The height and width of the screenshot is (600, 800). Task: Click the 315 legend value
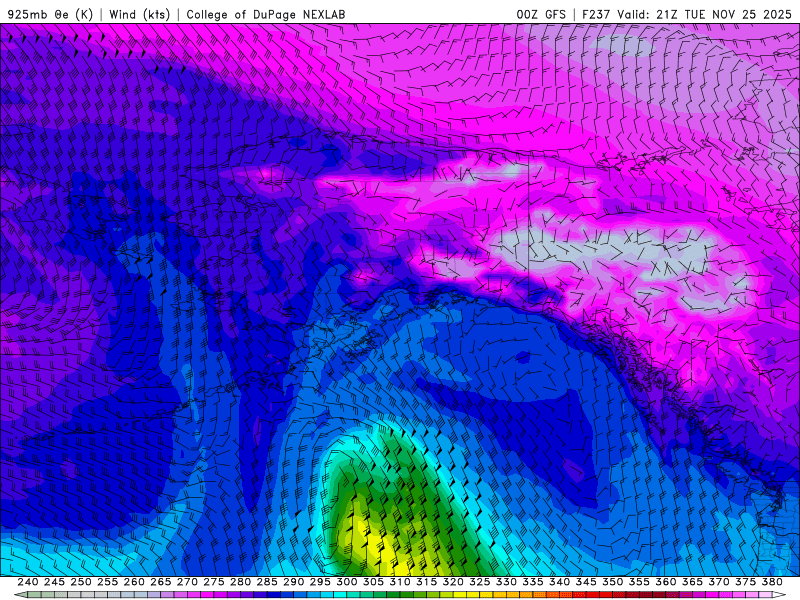(x=426, y=582)
